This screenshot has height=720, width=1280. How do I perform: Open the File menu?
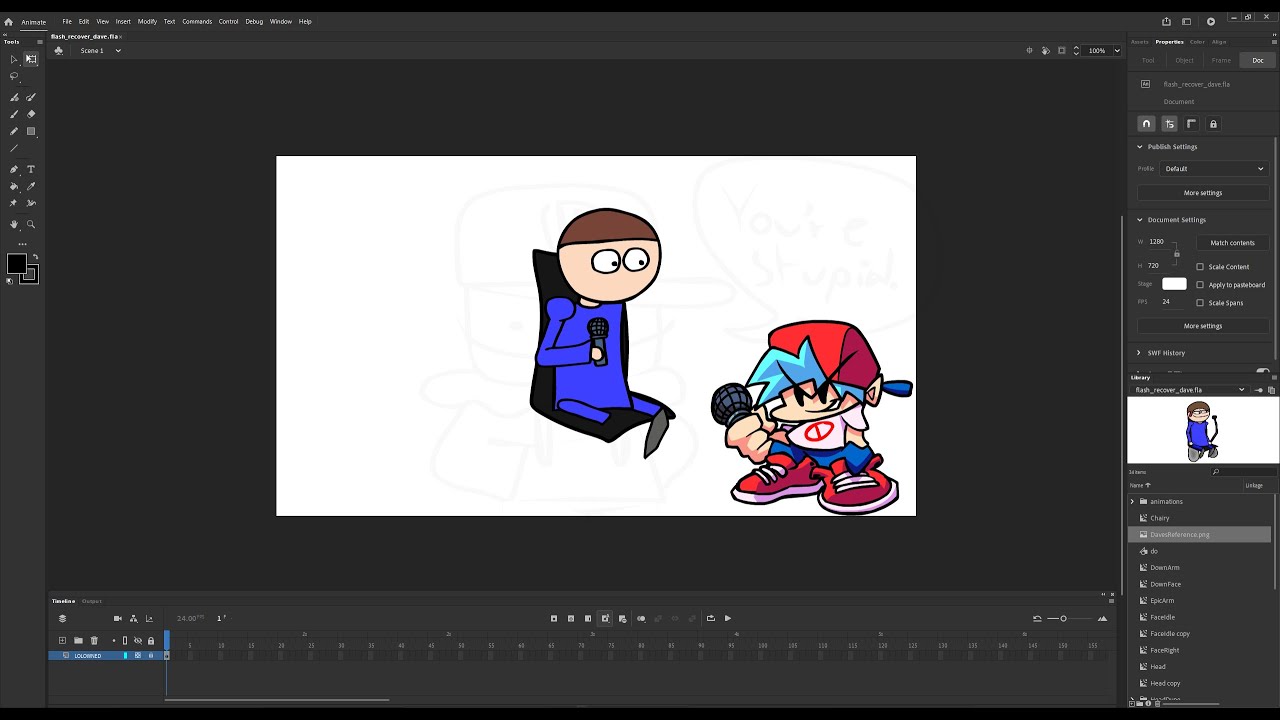point(67,21)
